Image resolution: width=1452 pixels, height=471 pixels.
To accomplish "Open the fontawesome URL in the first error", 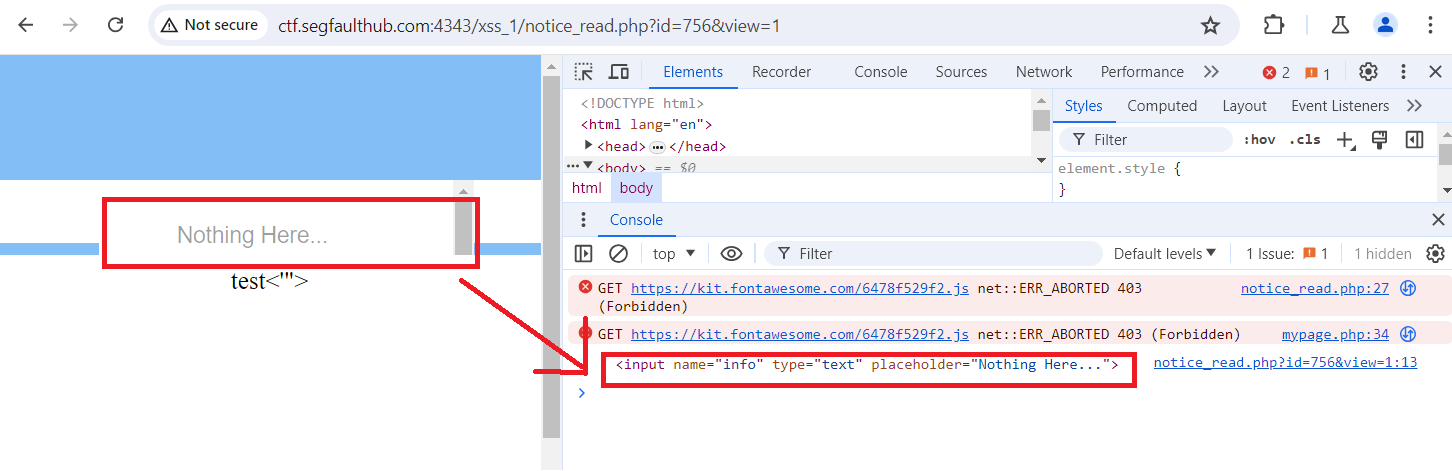I will click(800, 288).
